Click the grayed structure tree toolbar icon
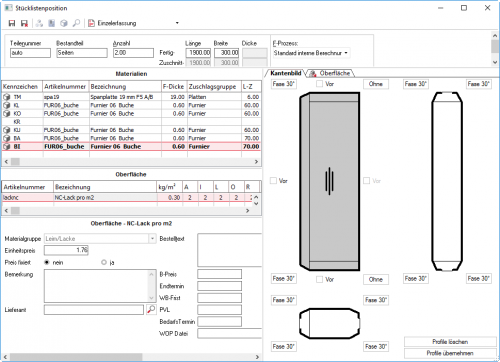The height and width of the screenshot is (362, 500). click(x=39, y=23)
